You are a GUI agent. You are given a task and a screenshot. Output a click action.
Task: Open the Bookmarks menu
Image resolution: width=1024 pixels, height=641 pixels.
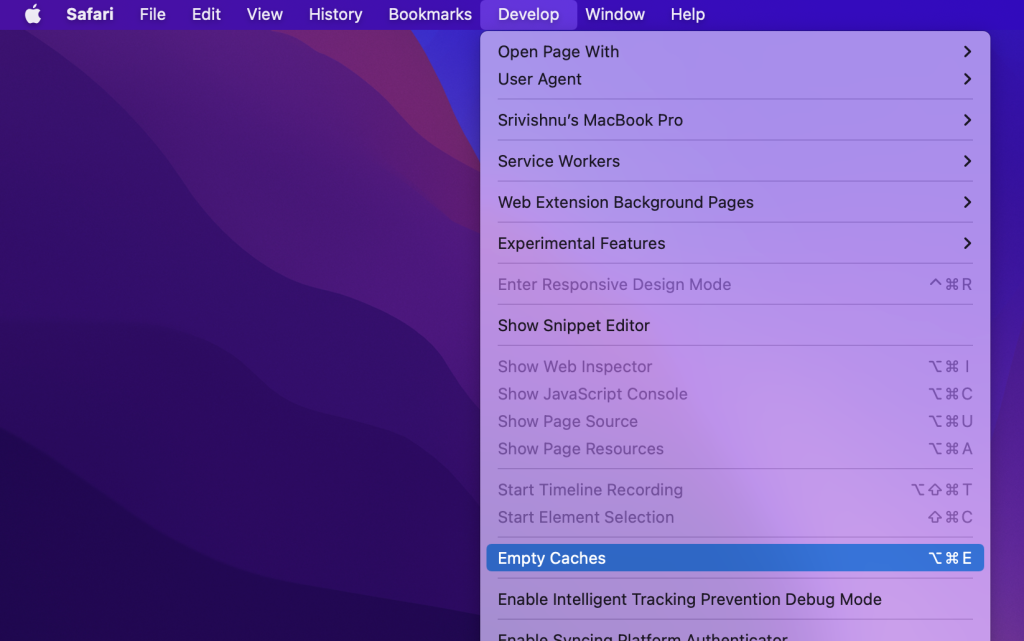(x=430, y=14)
